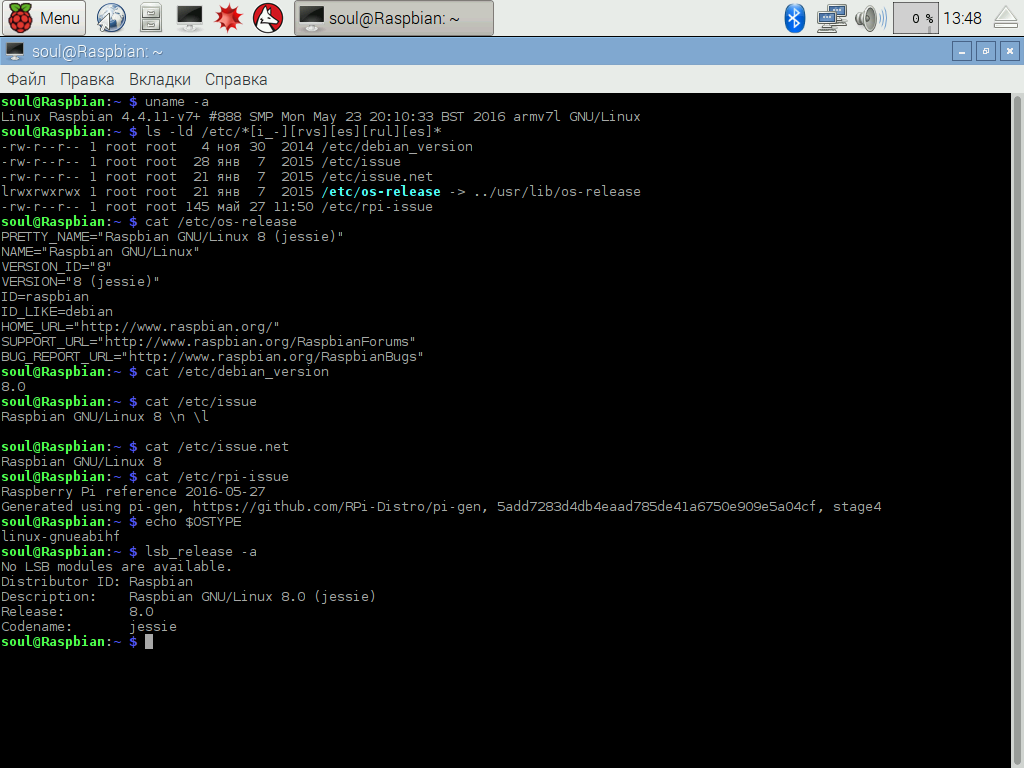Viewport: 1024px width, 768px height.
Task: Click the terminal icon in the title bar
Action: [x=14, y=51]
